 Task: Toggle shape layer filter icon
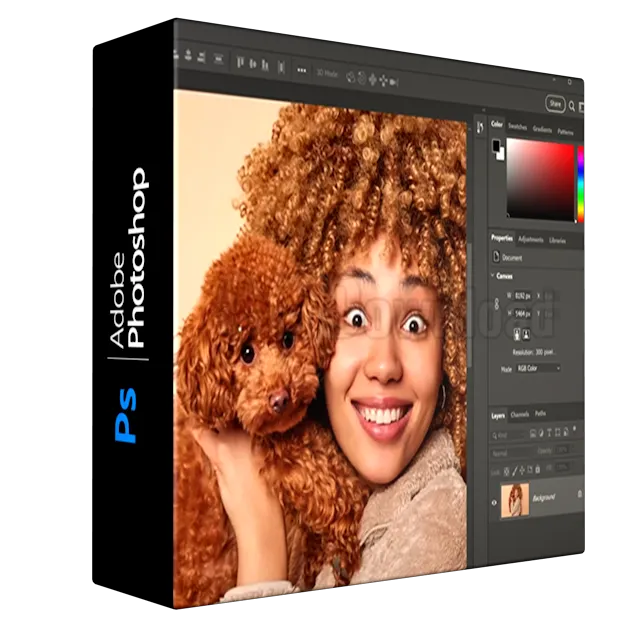558,432
